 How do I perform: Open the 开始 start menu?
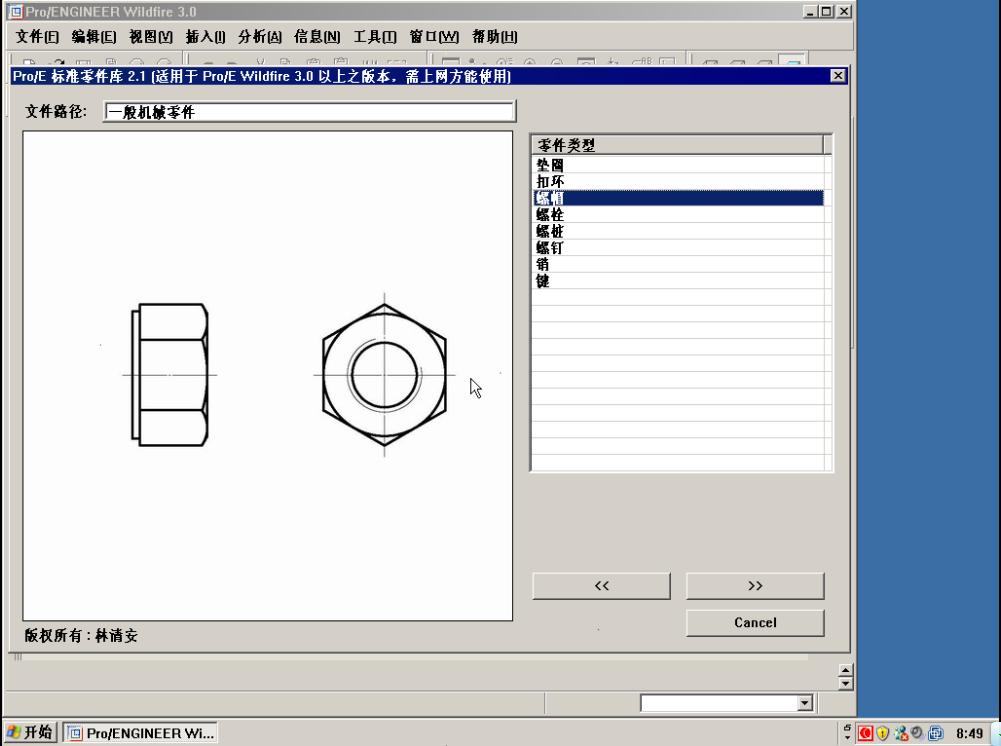30,732
